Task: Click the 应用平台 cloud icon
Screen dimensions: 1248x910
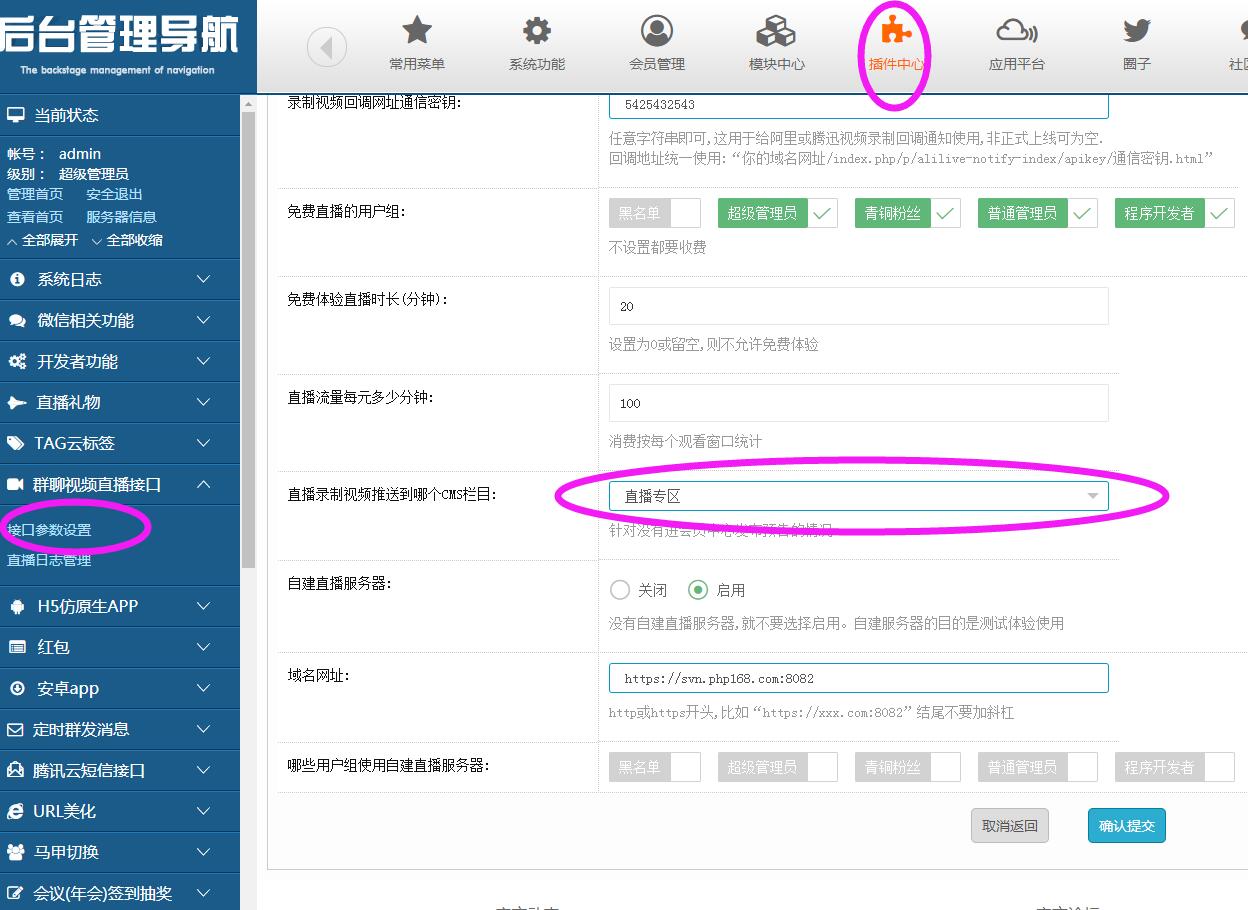Action: tap(1016, 31)
